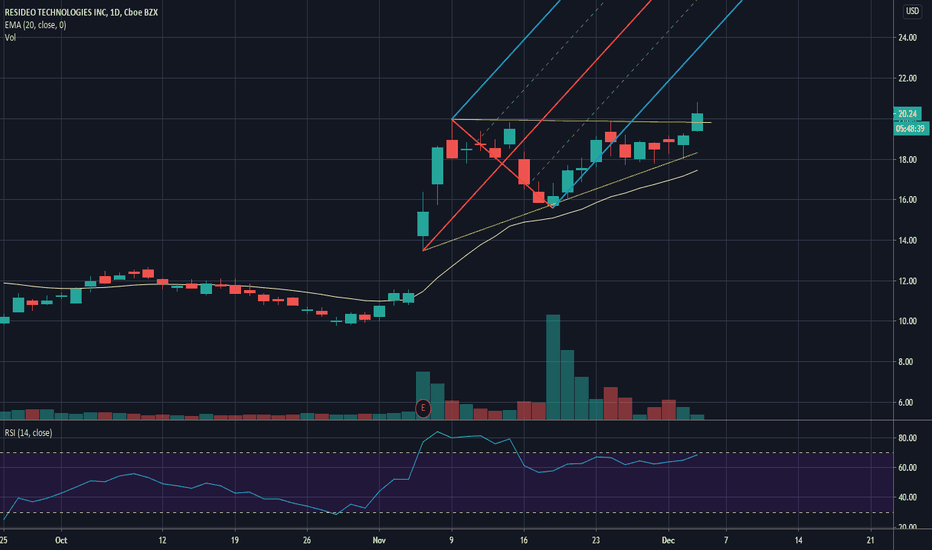This screenshot has width=932, height=550.
Task: Click the Nov date axis label
Action: (379, 540)
